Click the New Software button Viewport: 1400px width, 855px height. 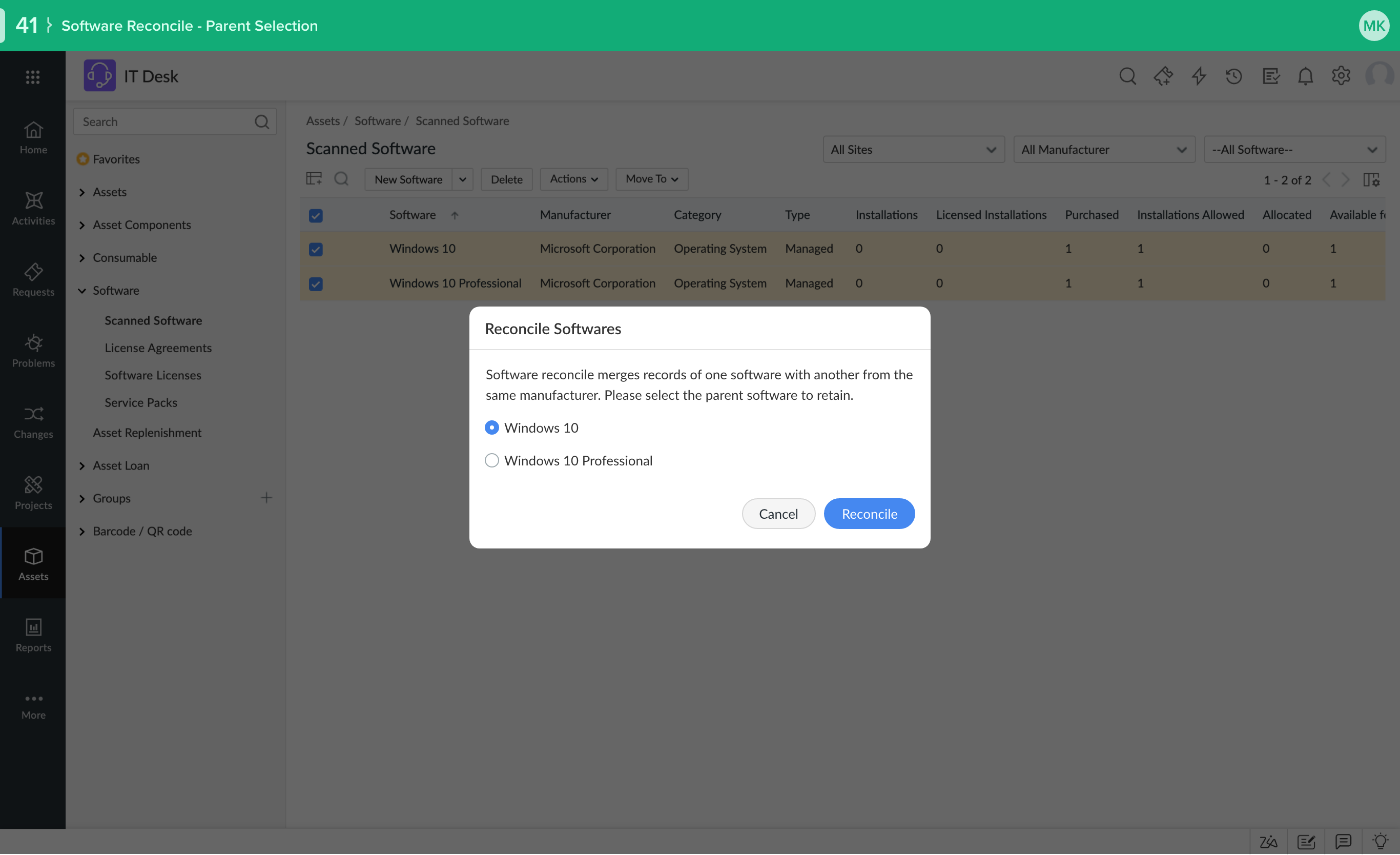[x=408, y=179]
